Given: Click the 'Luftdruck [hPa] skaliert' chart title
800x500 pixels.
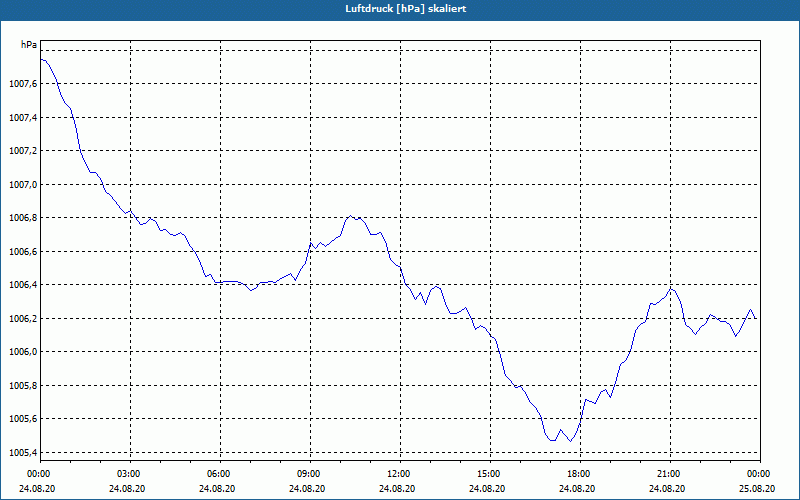Looking at the screenshot, I should (x=406, y=9).
